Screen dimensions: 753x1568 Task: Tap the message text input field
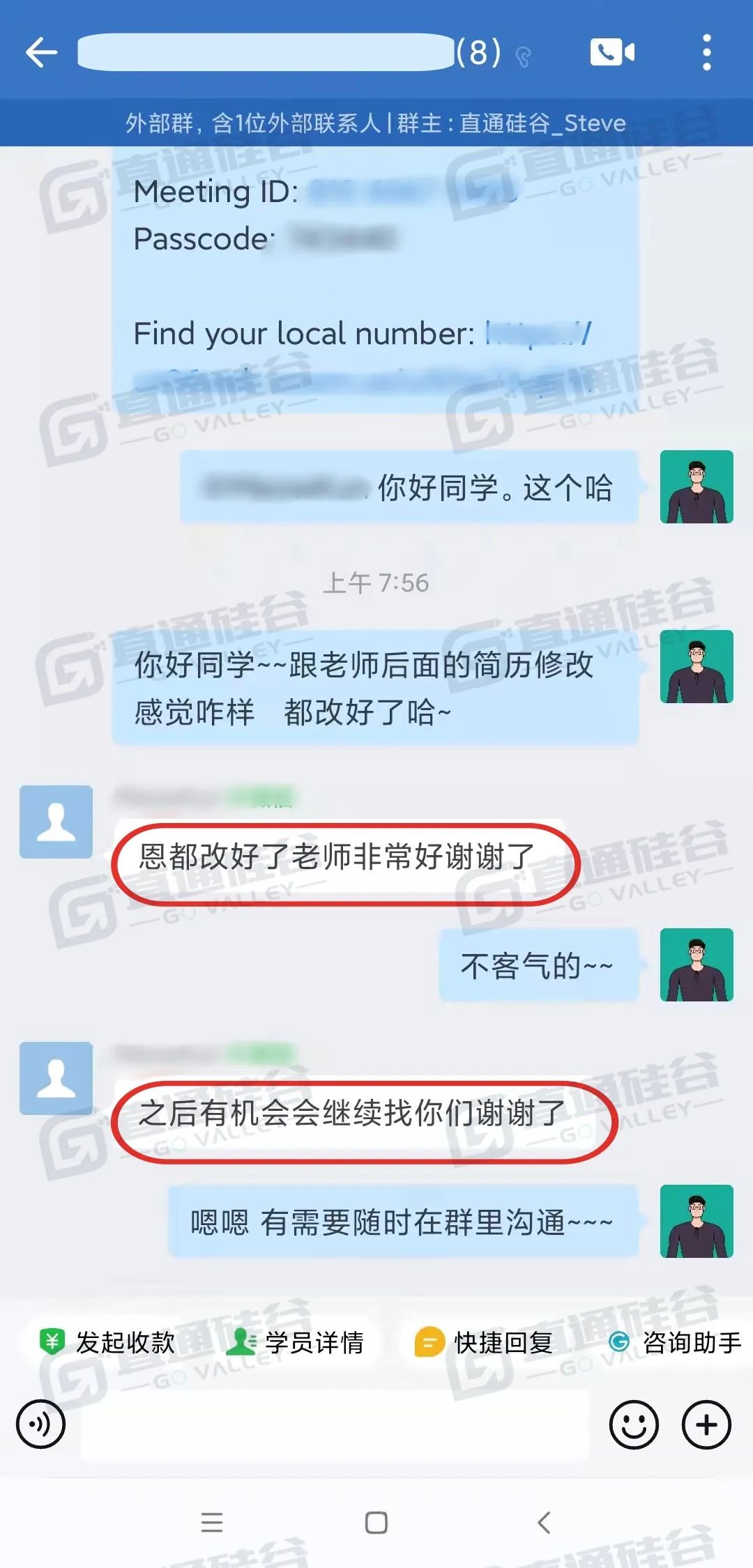[x=335, y=1424]
